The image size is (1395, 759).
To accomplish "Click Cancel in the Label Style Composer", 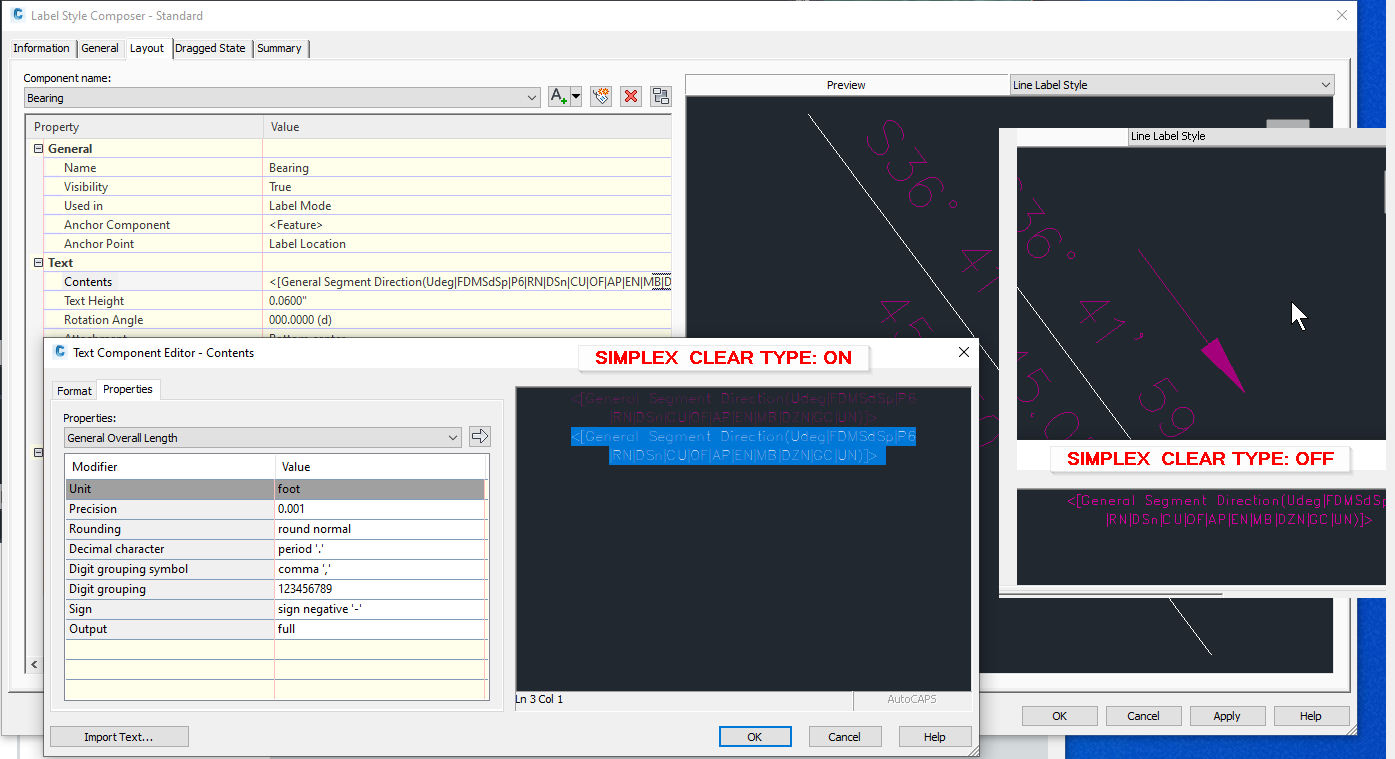I will click(x=1144, y=716).
